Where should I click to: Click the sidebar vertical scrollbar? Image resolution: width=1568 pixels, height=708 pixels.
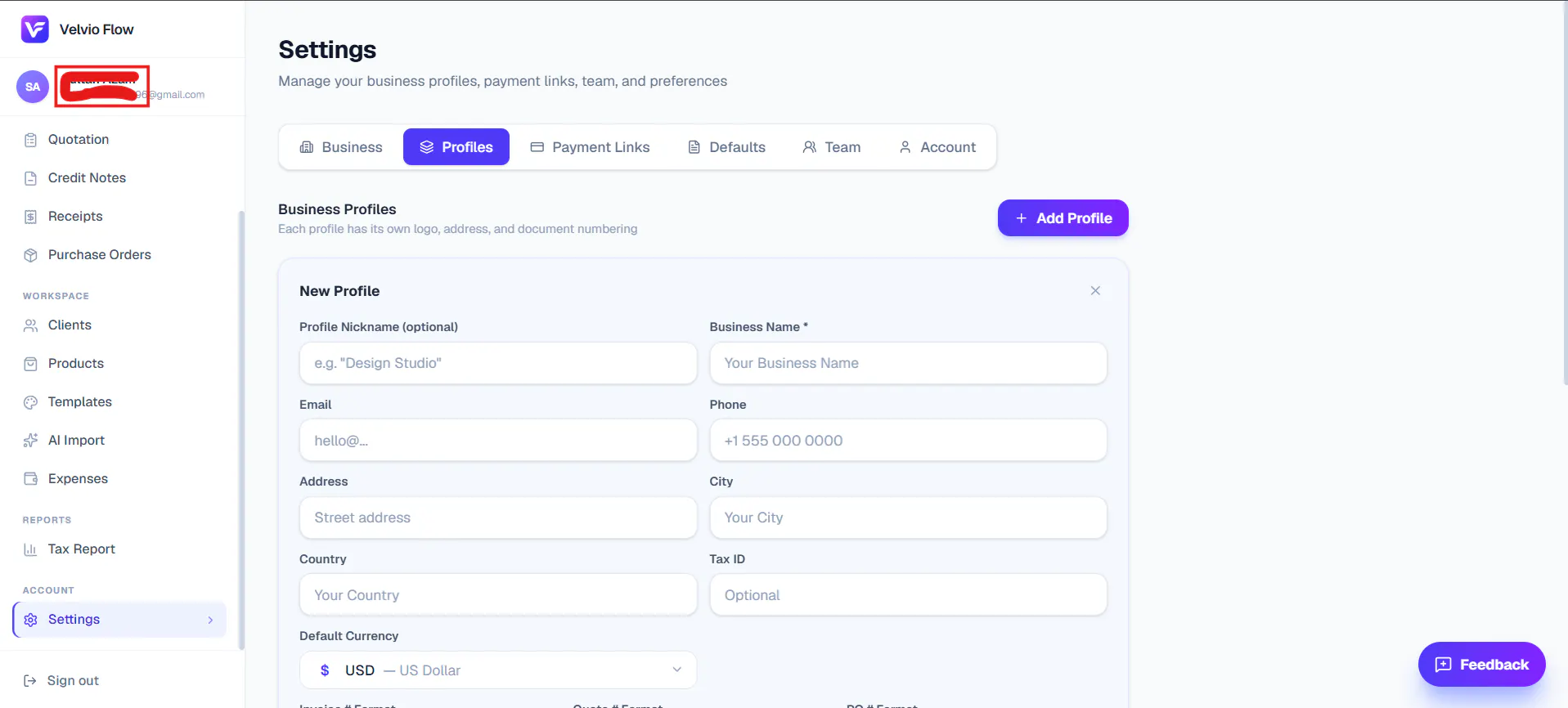[241, 430]
